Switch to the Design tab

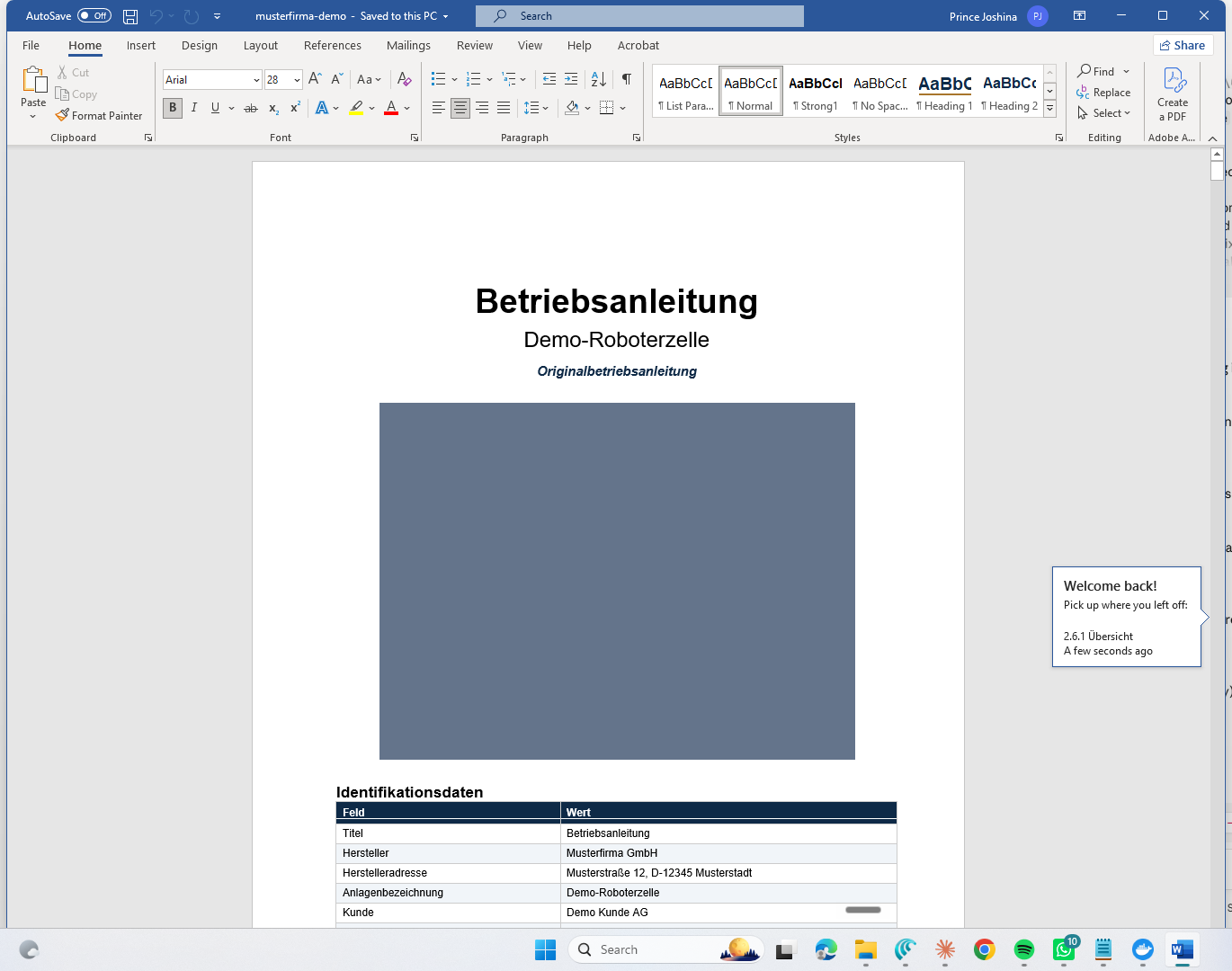click(x=200, y=45)
